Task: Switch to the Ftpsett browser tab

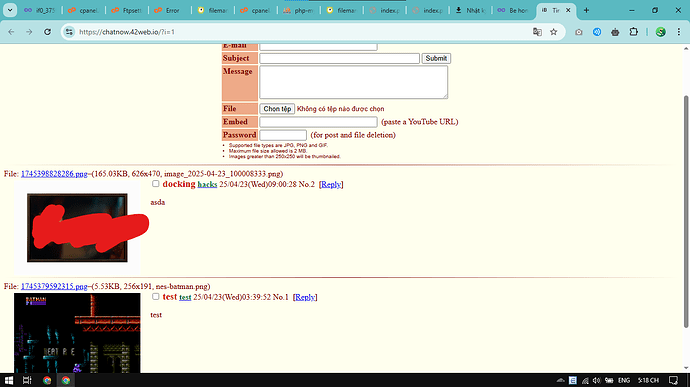Action: (x=127, y=10)
